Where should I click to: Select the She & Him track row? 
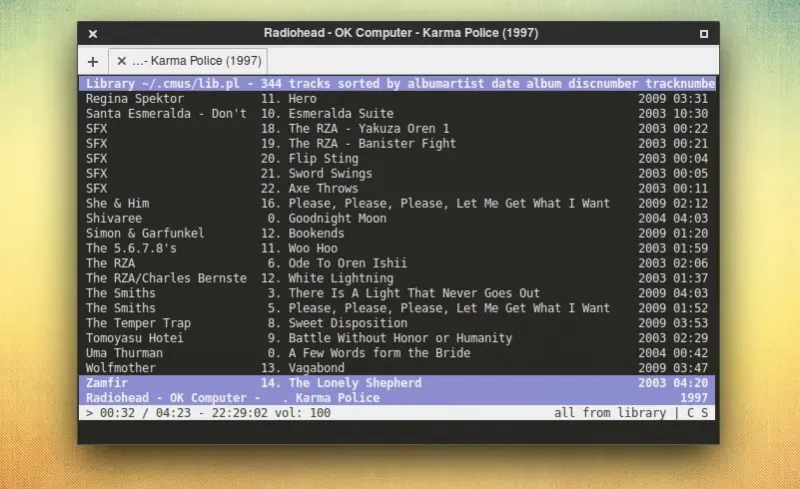click(397, 203)
